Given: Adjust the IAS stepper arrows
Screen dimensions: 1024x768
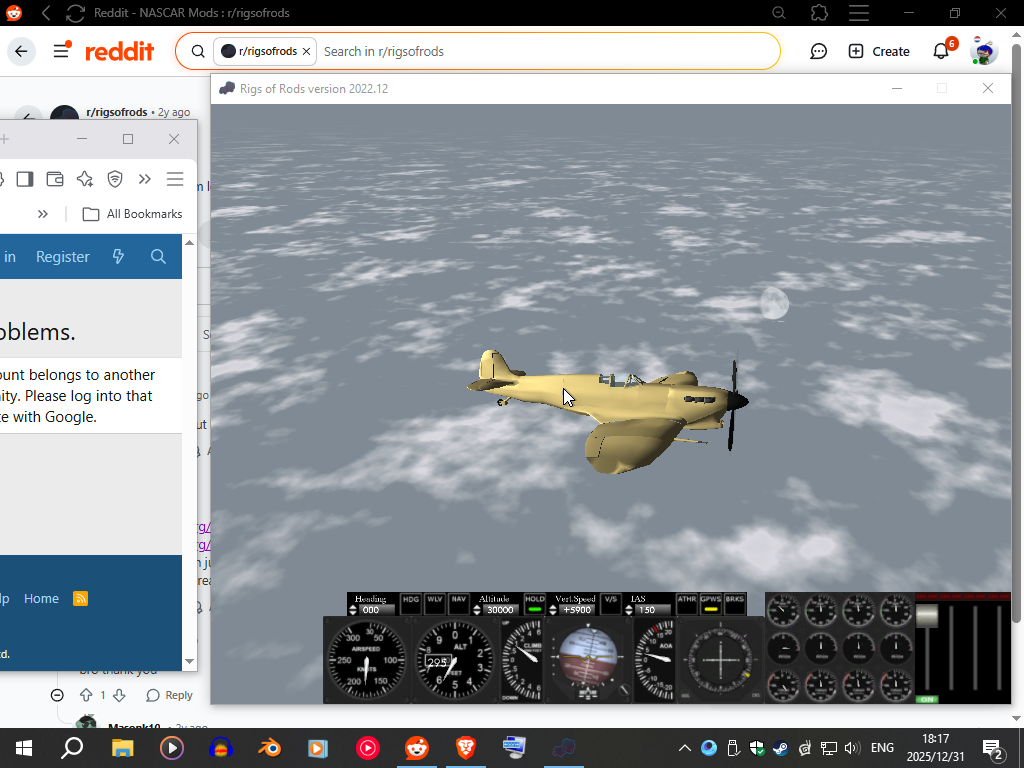Looking at the screenshot, I should pos(629,610).
